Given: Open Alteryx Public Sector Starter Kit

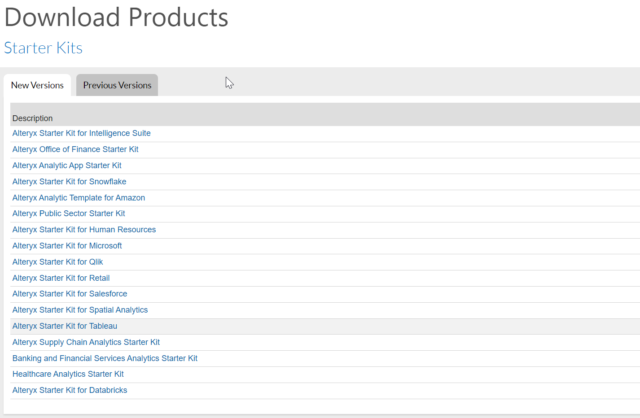Looking at the screenshot, I should click(x=69, y=213).
